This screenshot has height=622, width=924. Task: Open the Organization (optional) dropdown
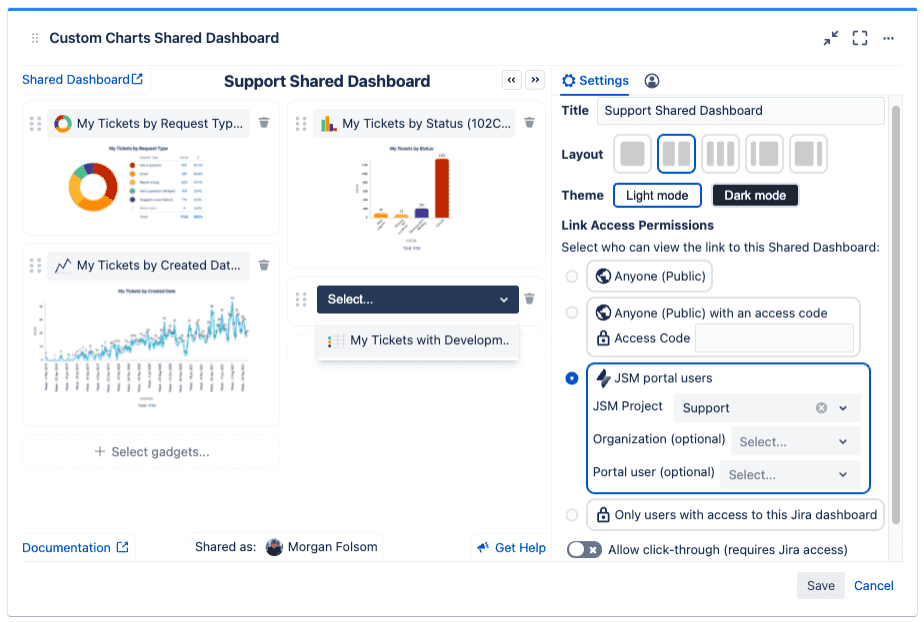pyautogui.click(x=795, y=441)
